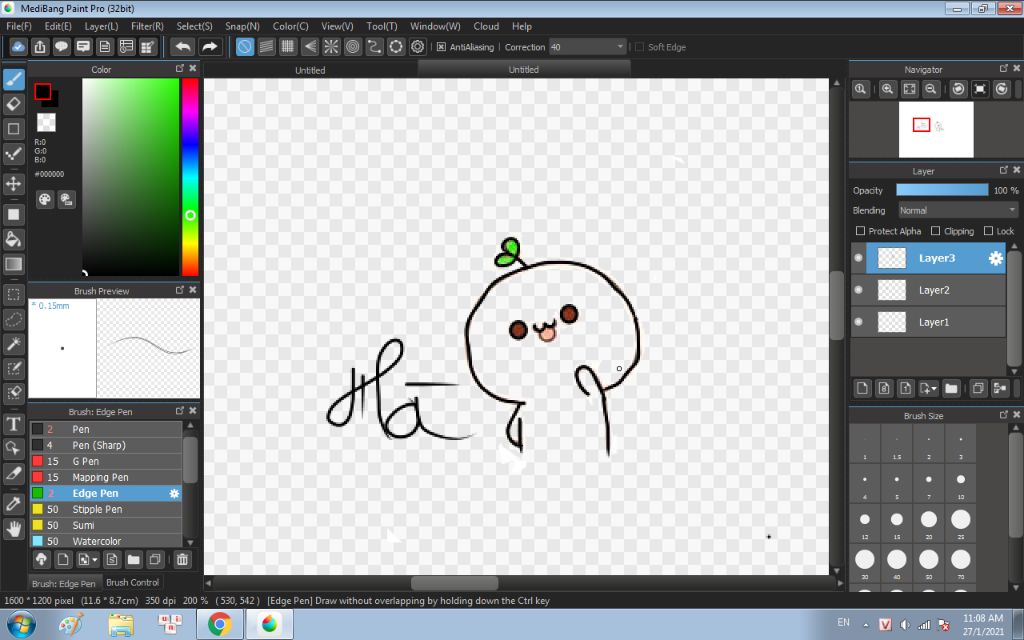Open the Layer menu
The width and height of the screenshot is (1024, 640).
tap(101, 26)
